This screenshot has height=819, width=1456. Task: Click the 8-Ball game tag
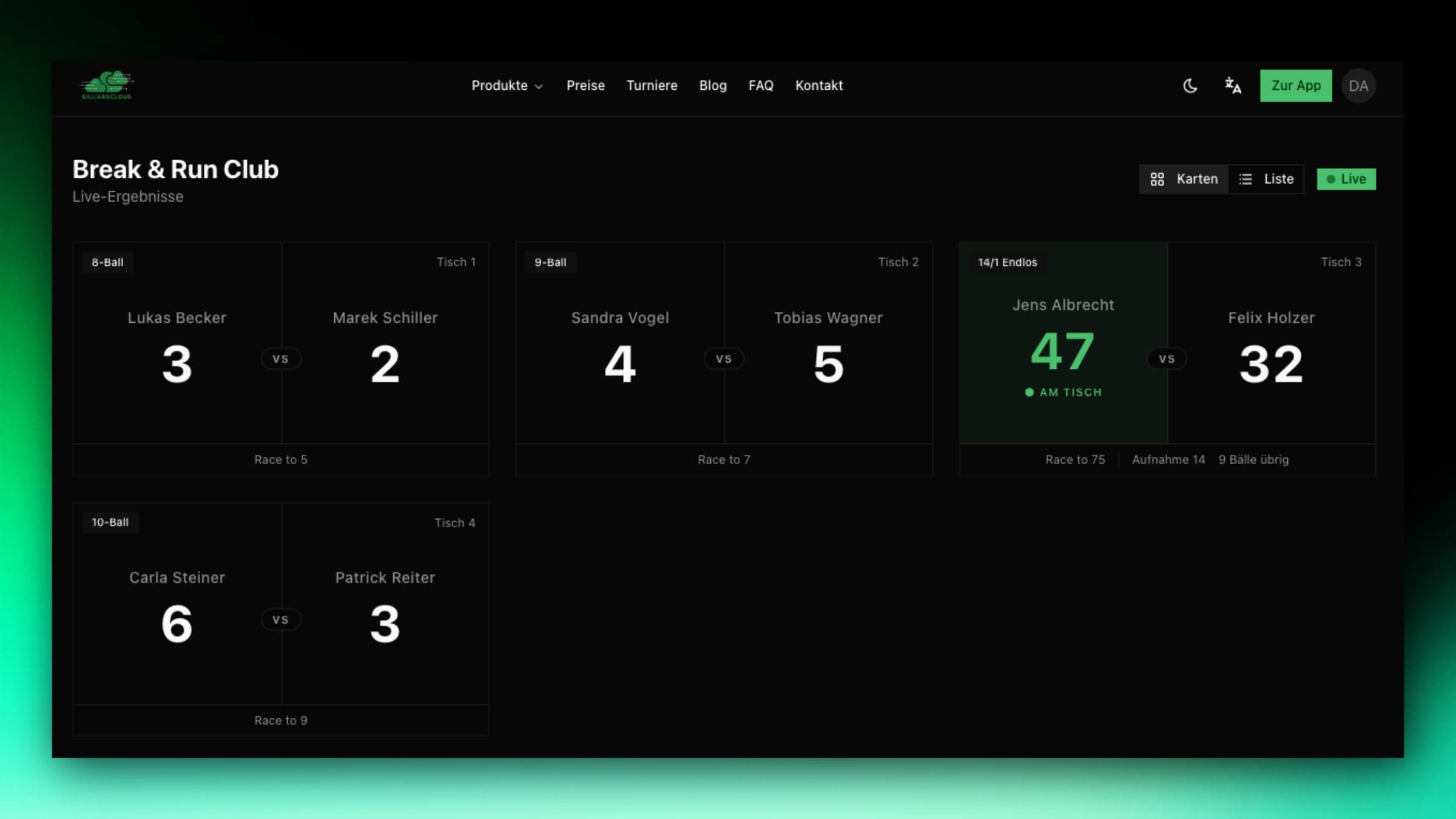click(107, 262)
